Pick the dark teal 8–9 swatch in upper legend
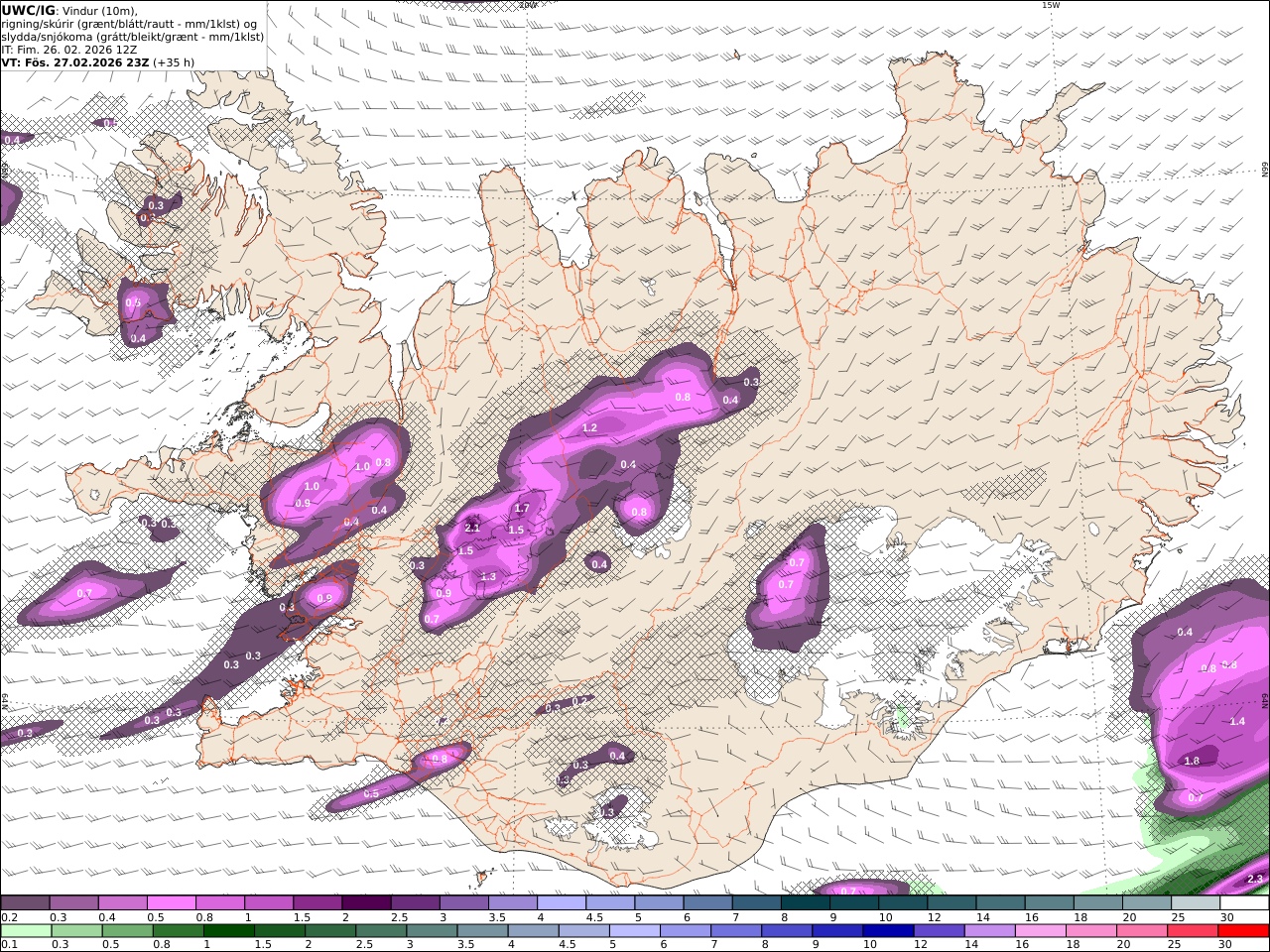 click(x=805, y=903)
